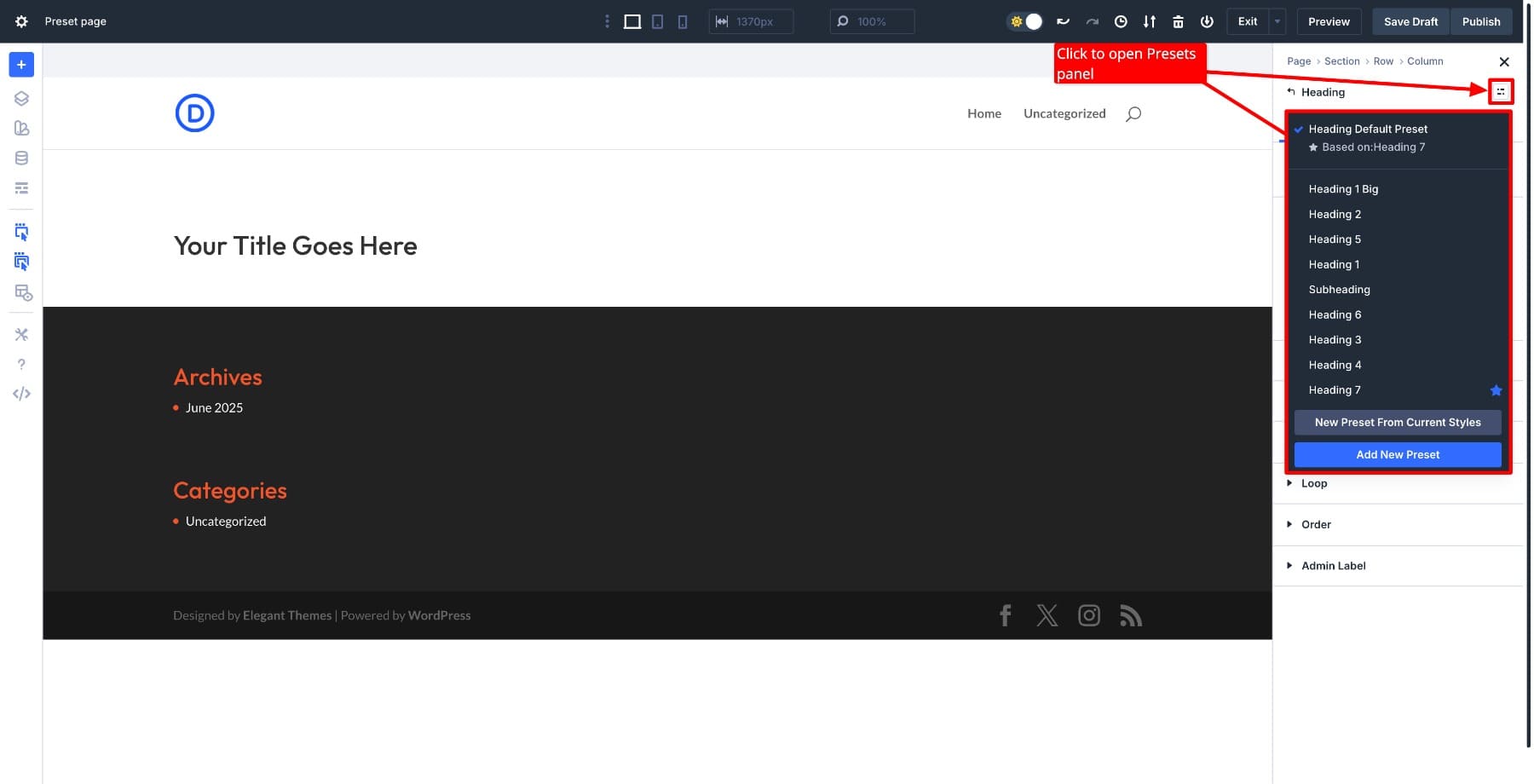Expand the Loop settings group
Screen dimensions: 1534x784
1313,483
